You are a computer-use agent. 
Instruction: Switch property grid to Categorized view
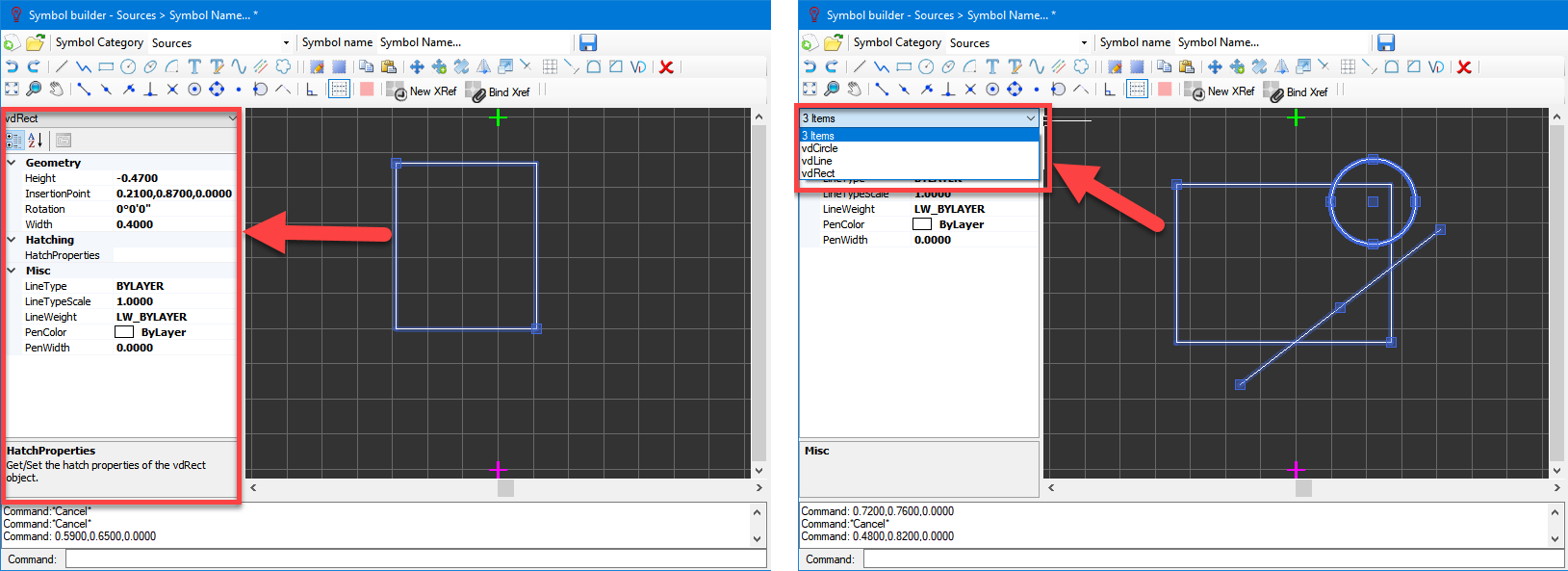click(x=14, y=141)
